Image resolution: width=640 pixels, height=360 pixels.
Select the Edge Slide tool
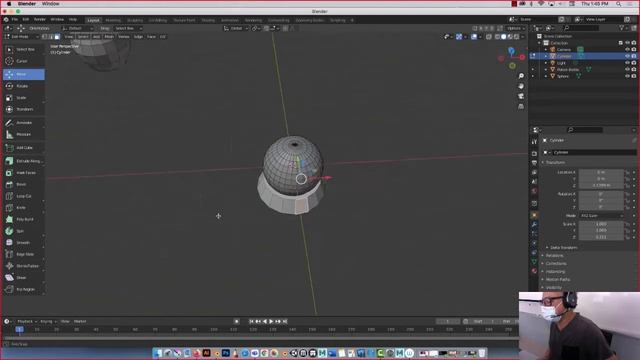click(24, 254)
